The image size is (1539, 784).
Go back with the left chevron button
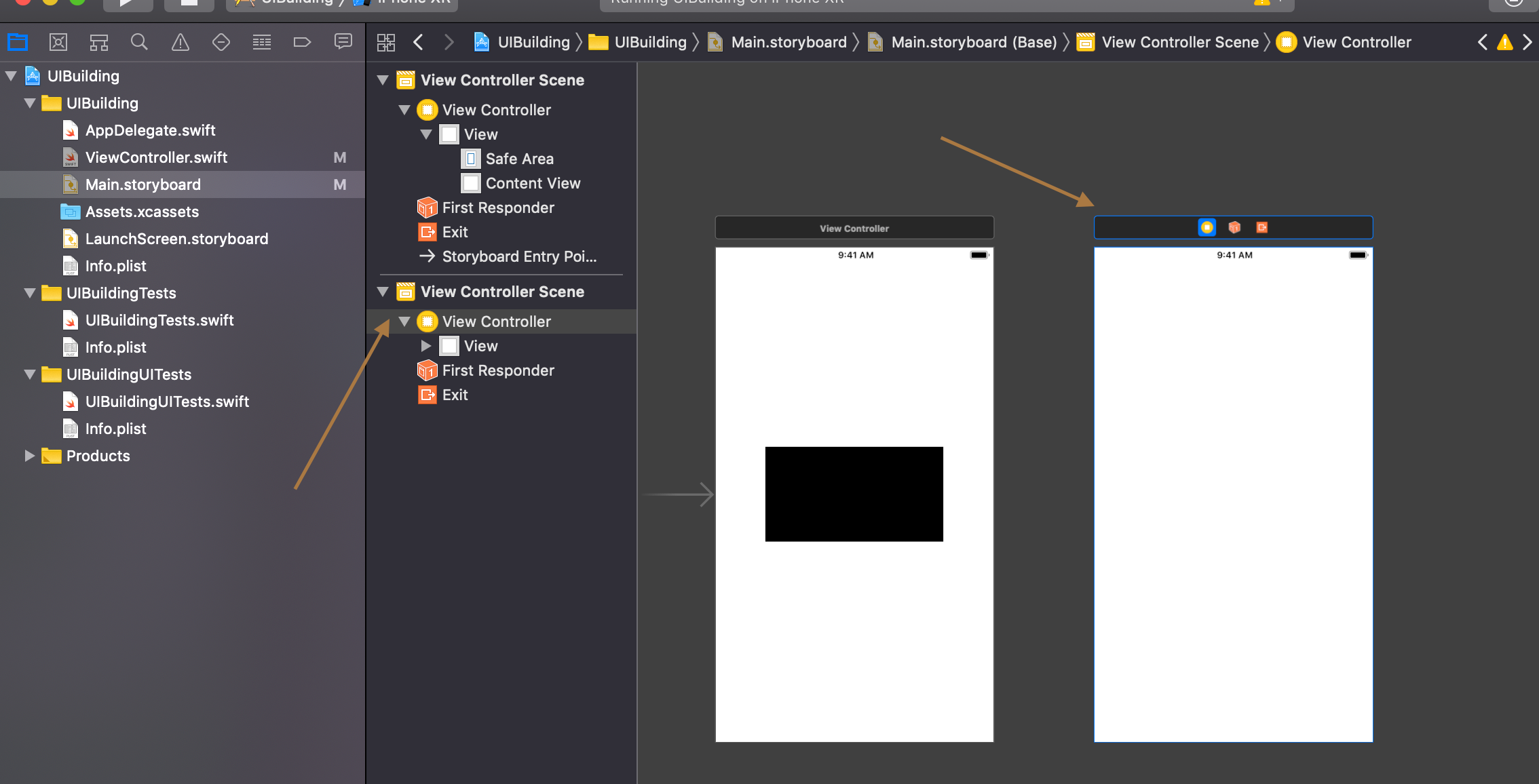(x=418, y=43)
